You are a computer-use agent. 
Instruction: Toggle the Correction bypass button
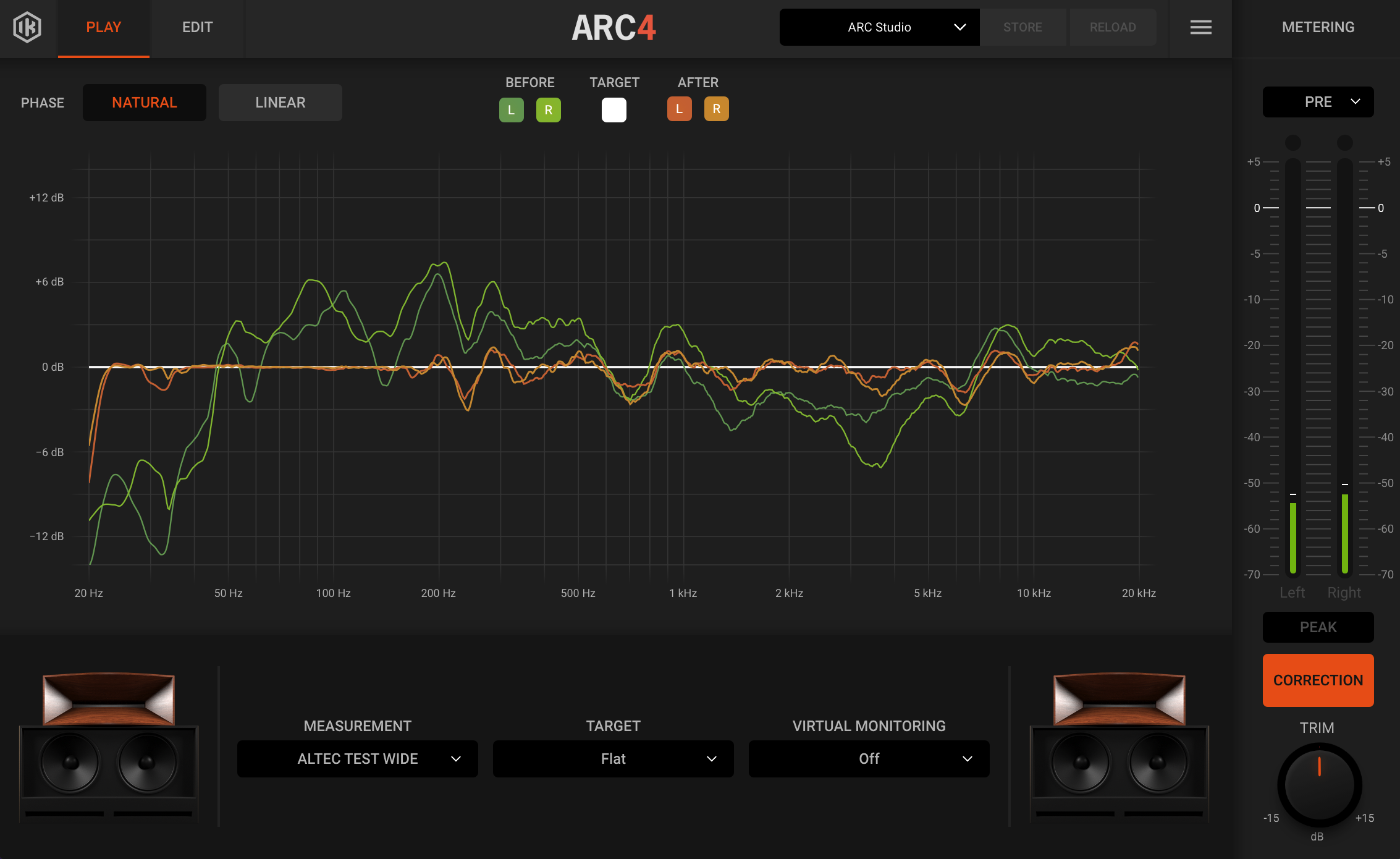pyautogui.click(x=1318, y=680)
